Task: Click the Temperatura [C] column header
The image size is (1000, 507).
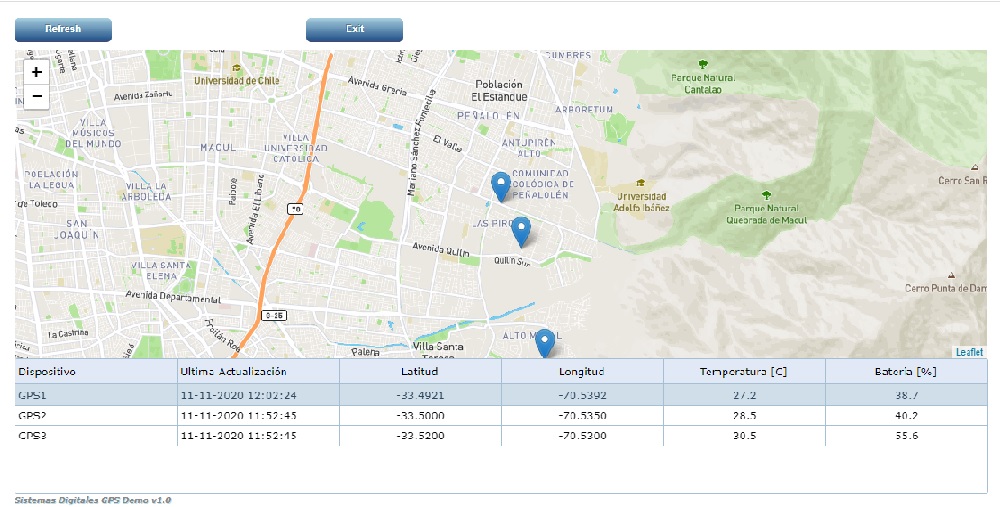Action: click(x=744, y=371)
